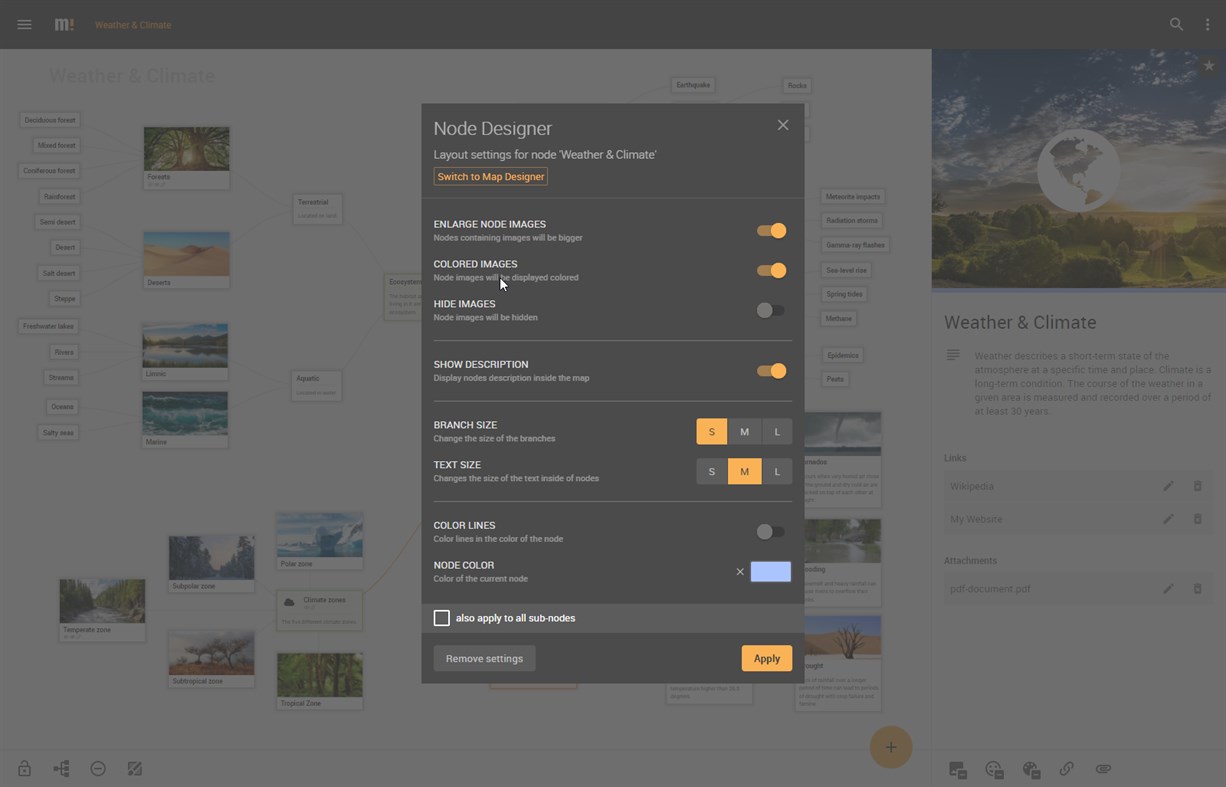This screenshot has width=1226, height=787.
Task: Open the node style palette icon
Action: pos(1029,768)
